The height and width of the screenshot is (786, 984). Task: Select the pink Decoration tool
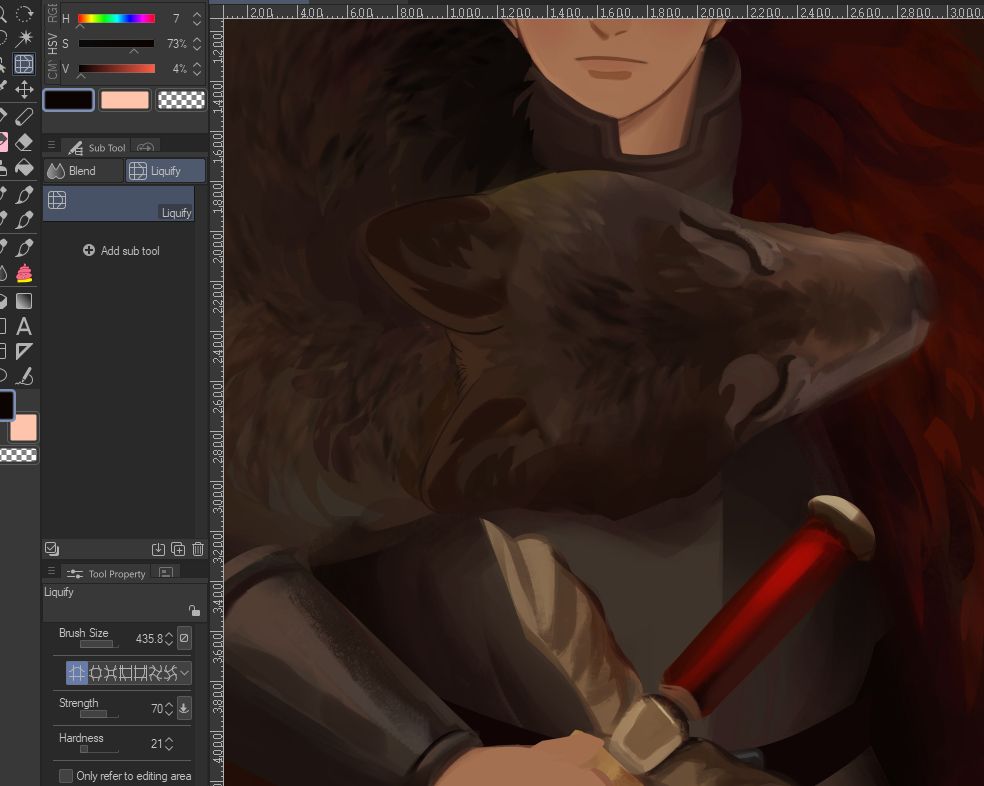click(24, 274)
